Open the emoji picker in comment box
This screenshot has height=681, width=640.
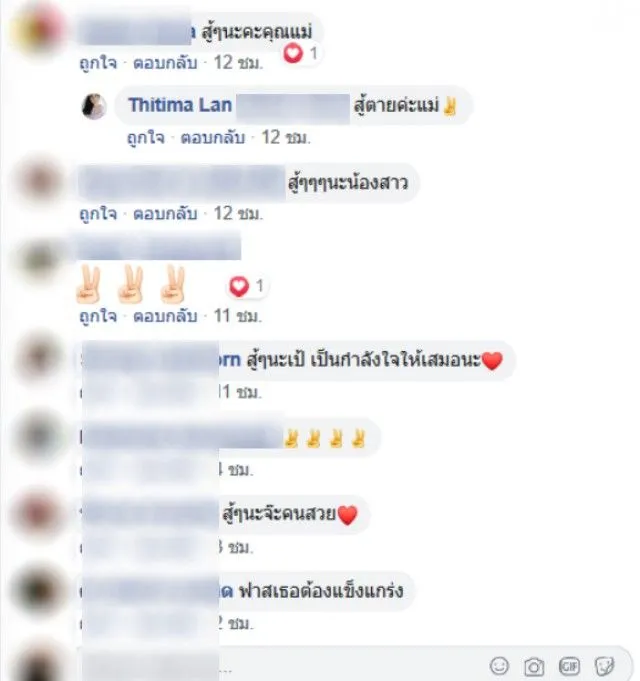499,665
